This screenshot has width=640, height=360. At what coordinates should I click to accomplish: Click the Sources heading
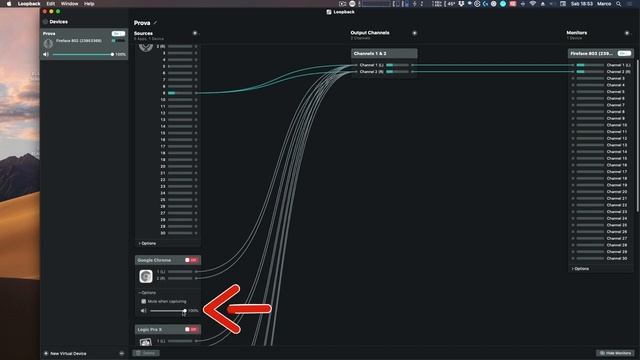143,33
